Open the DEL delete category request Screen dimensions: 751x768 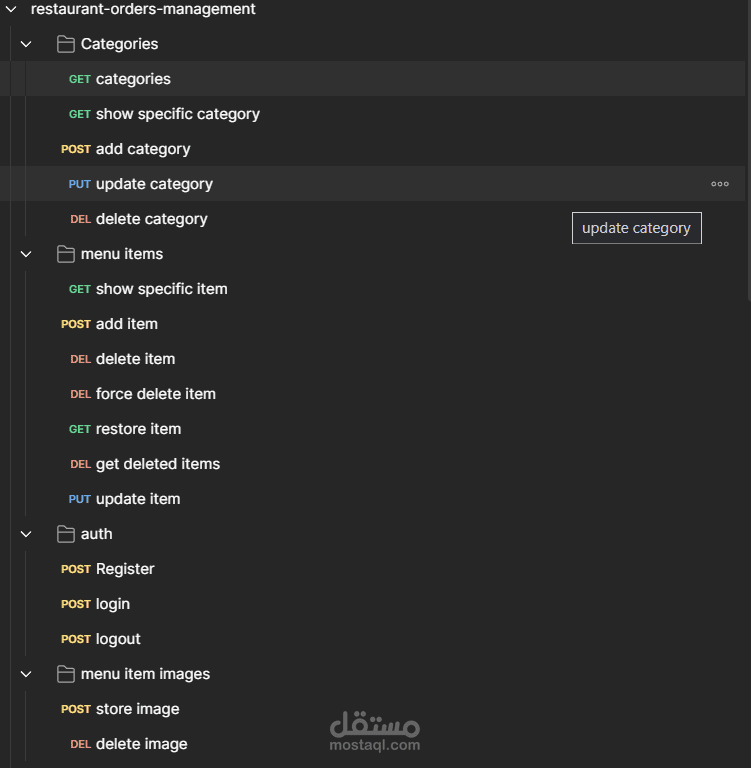pos(151,219)
